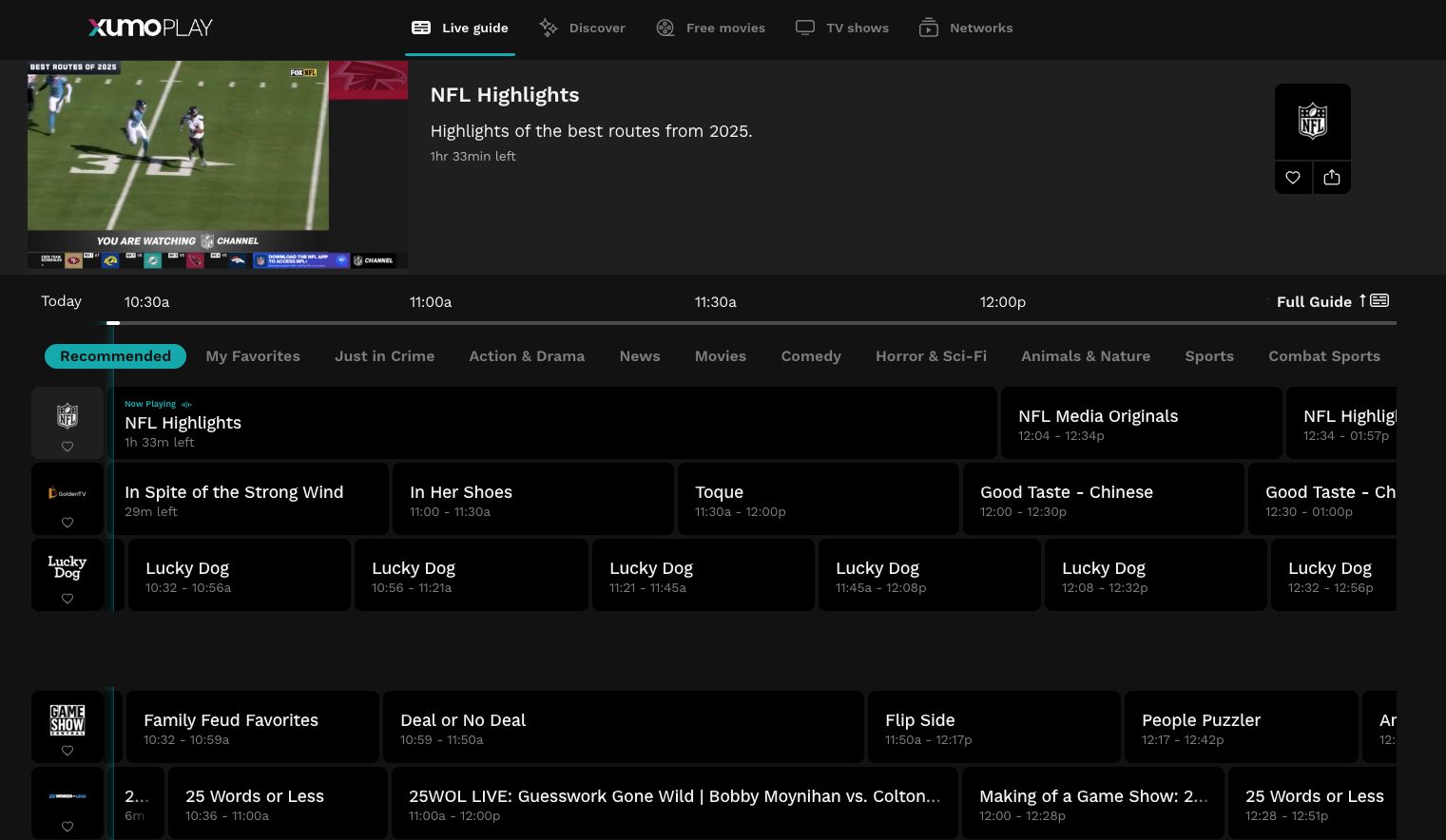Show the Movies category
The image size is (1446, 840).
click(721, 356)
